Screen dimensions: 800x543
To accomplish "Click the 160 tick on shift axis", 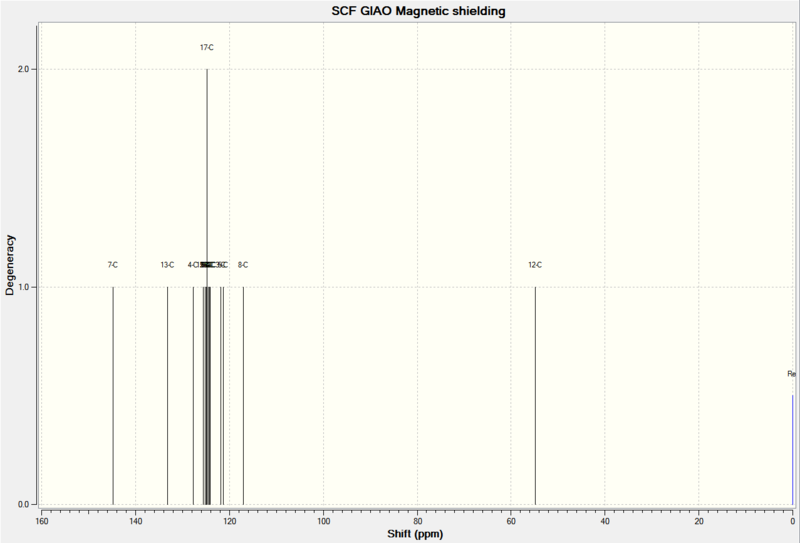I will point(42,521).
